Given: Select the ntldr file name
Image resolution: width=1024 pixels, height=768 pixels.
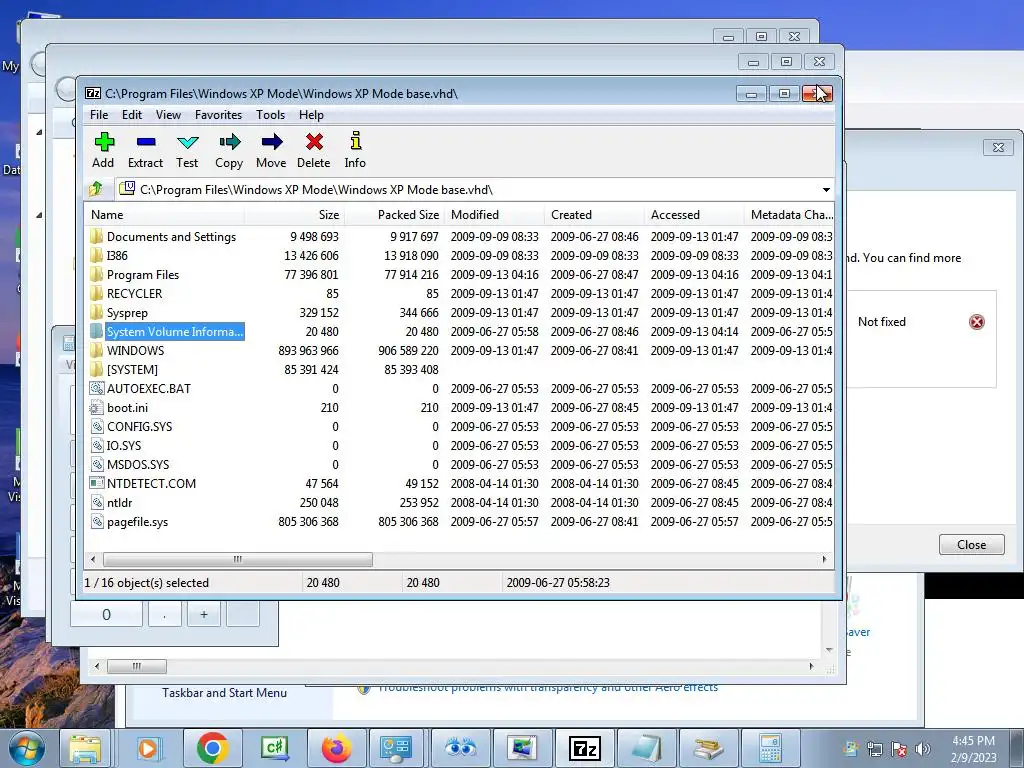Looking at the screenshot, I should [120, 503].
